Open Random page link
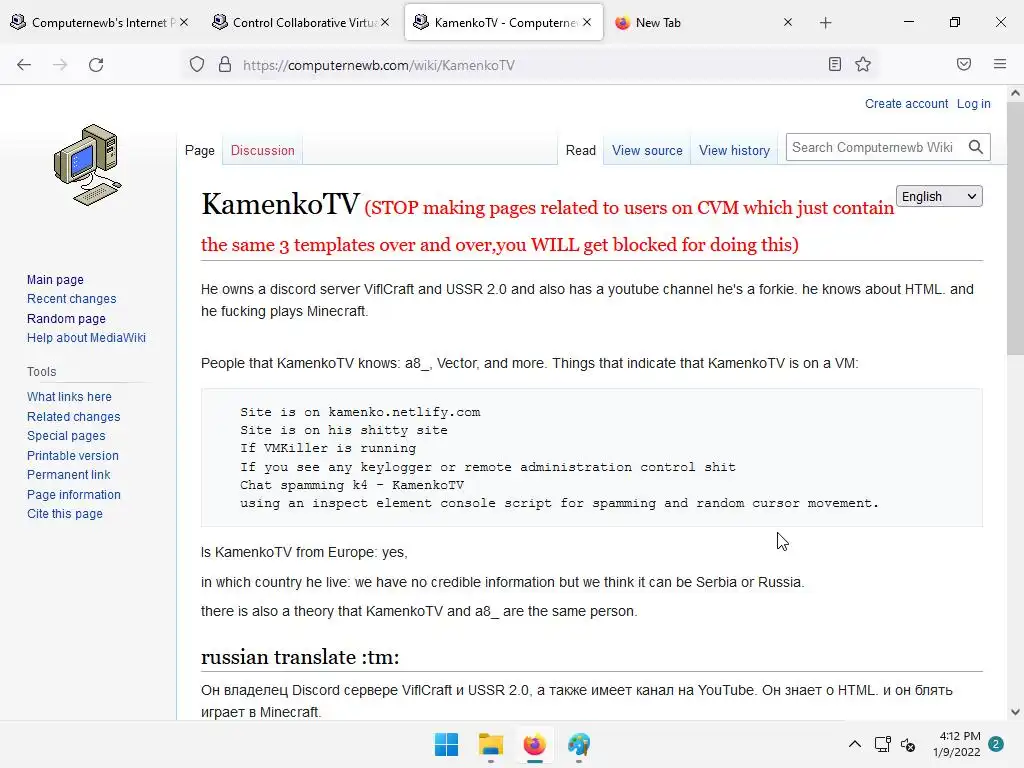 66,319
